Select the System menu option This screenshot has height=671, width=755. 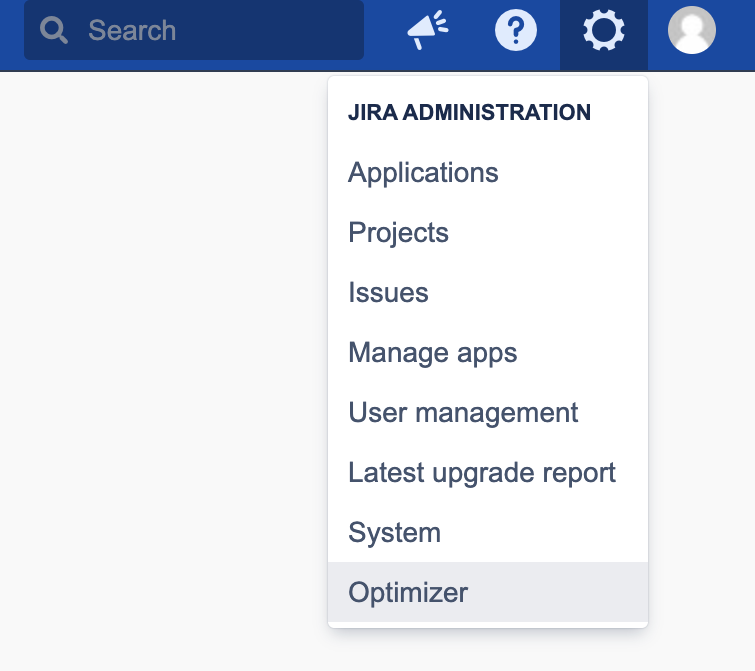pyautogui.click(x=394, y=533)
